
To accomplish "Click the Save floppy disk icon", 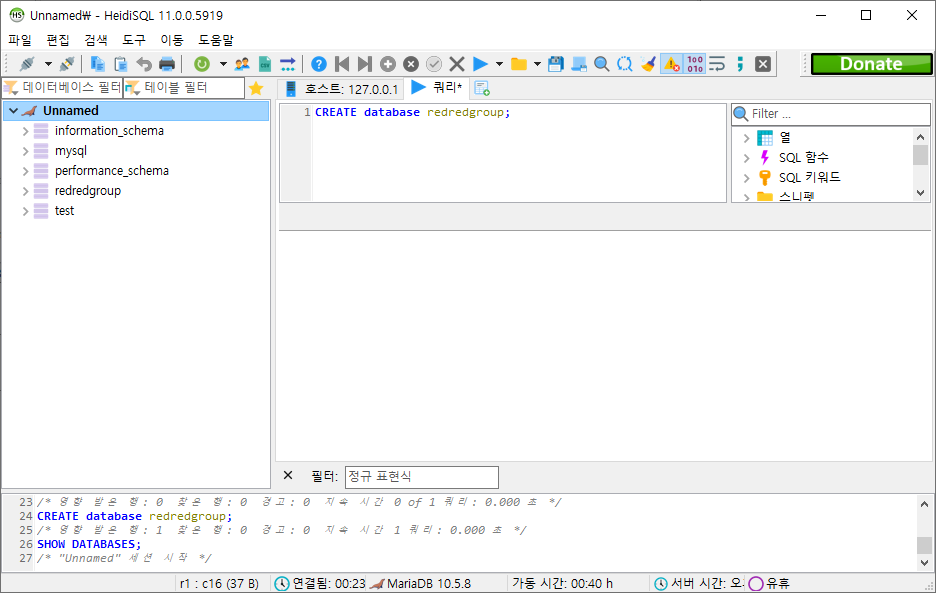I will coord(556,64).
